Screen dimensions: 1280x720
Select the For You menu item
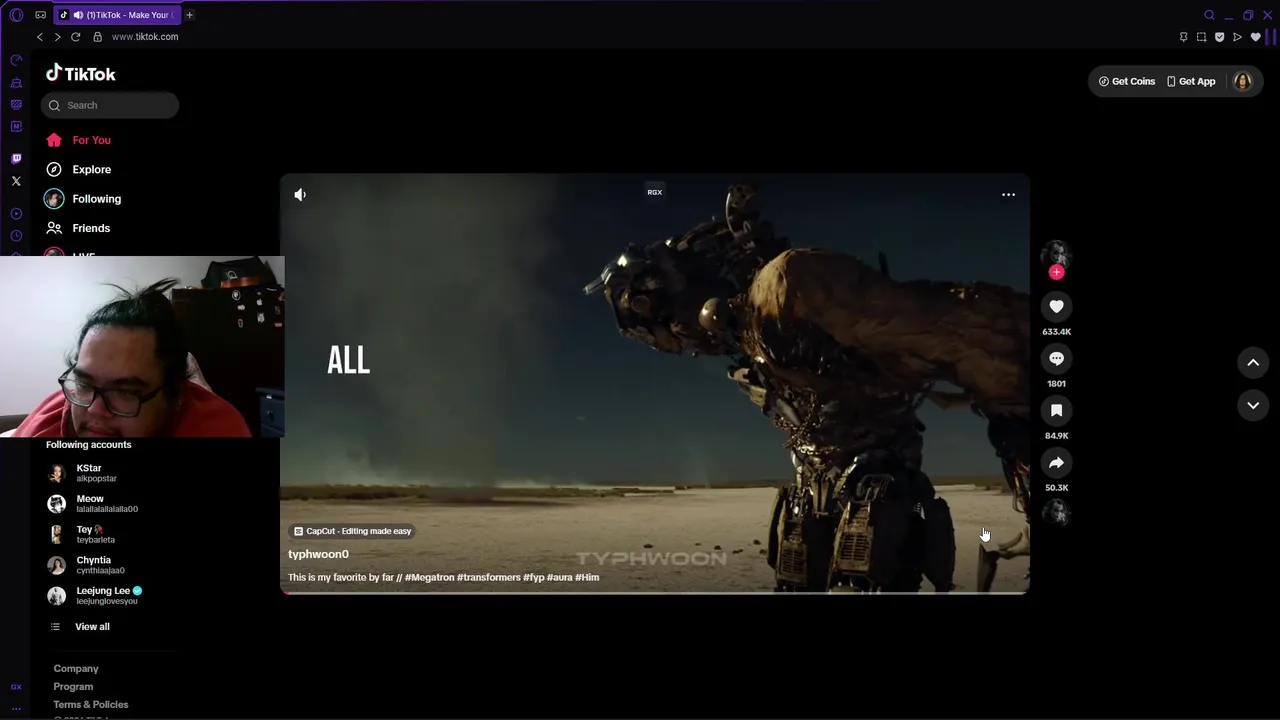[x=91, y=140]
